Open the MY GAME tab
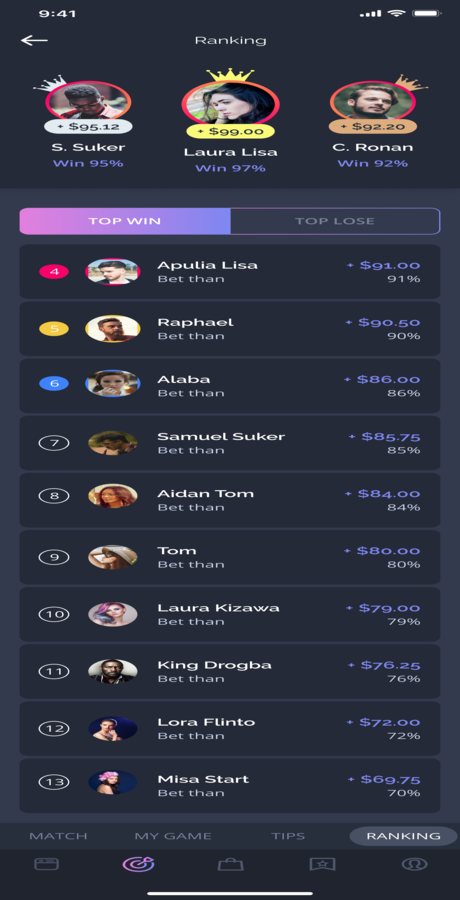 [173, 836]
